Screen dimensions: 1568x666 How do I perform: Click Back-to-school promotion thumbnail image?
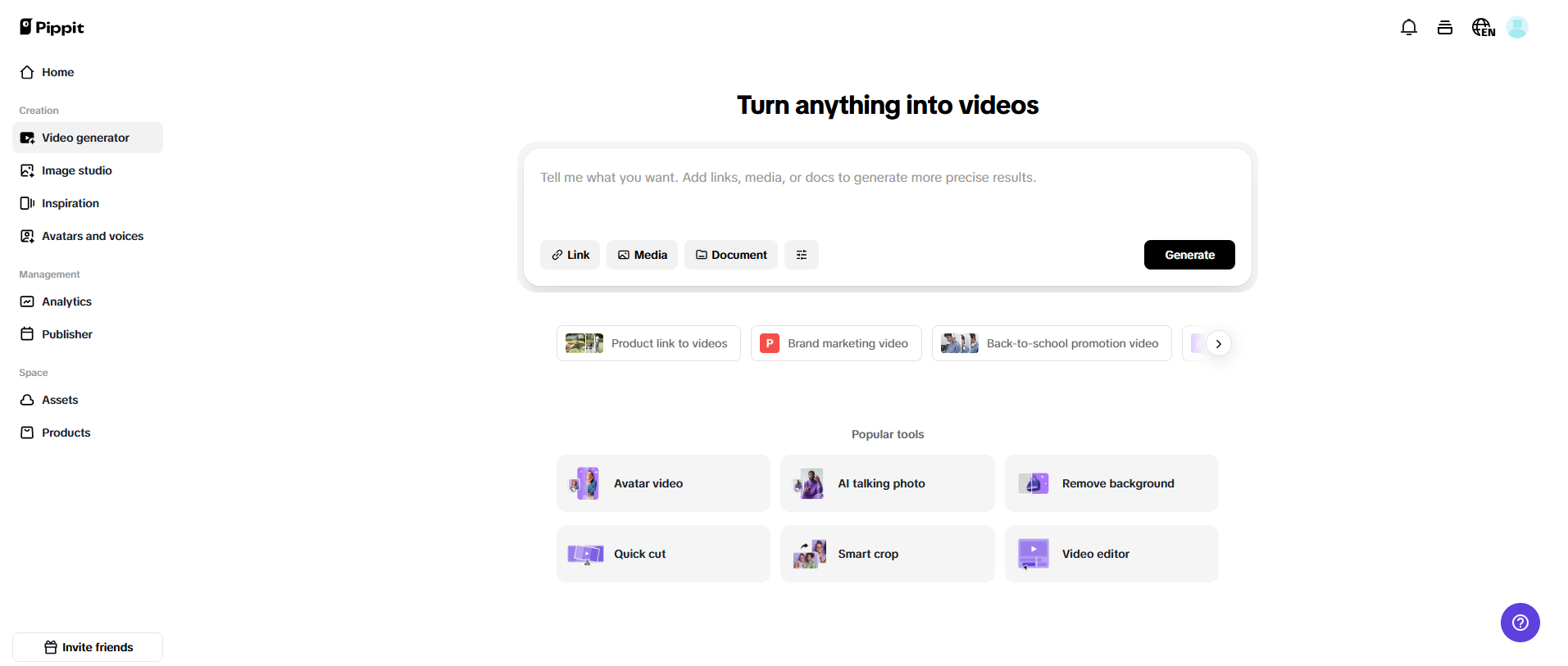(x=960, y=343)
